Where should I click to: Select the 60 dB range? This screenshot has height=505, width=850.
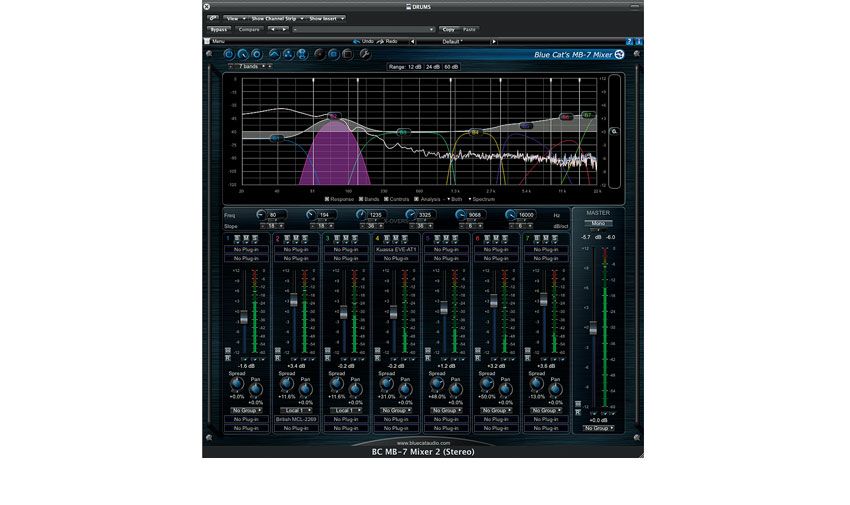coord(451,67)
